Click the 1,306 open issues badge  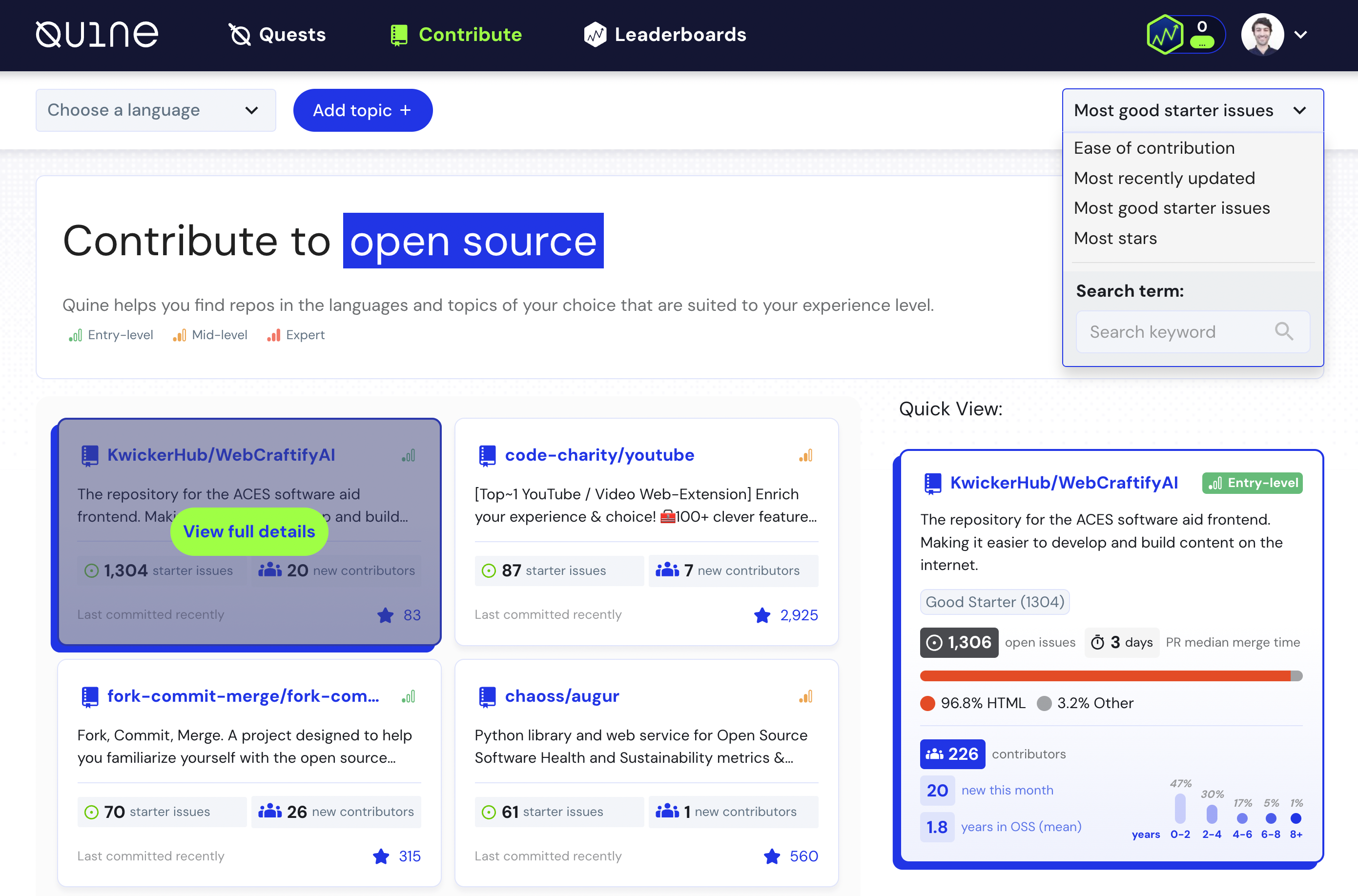(x=959, y=642)
